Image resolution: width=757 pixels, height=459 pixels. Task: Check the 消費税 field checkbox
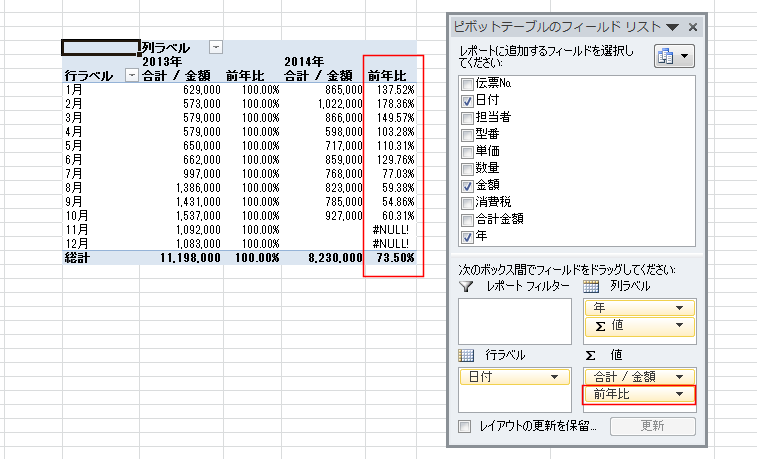point(467,203)
